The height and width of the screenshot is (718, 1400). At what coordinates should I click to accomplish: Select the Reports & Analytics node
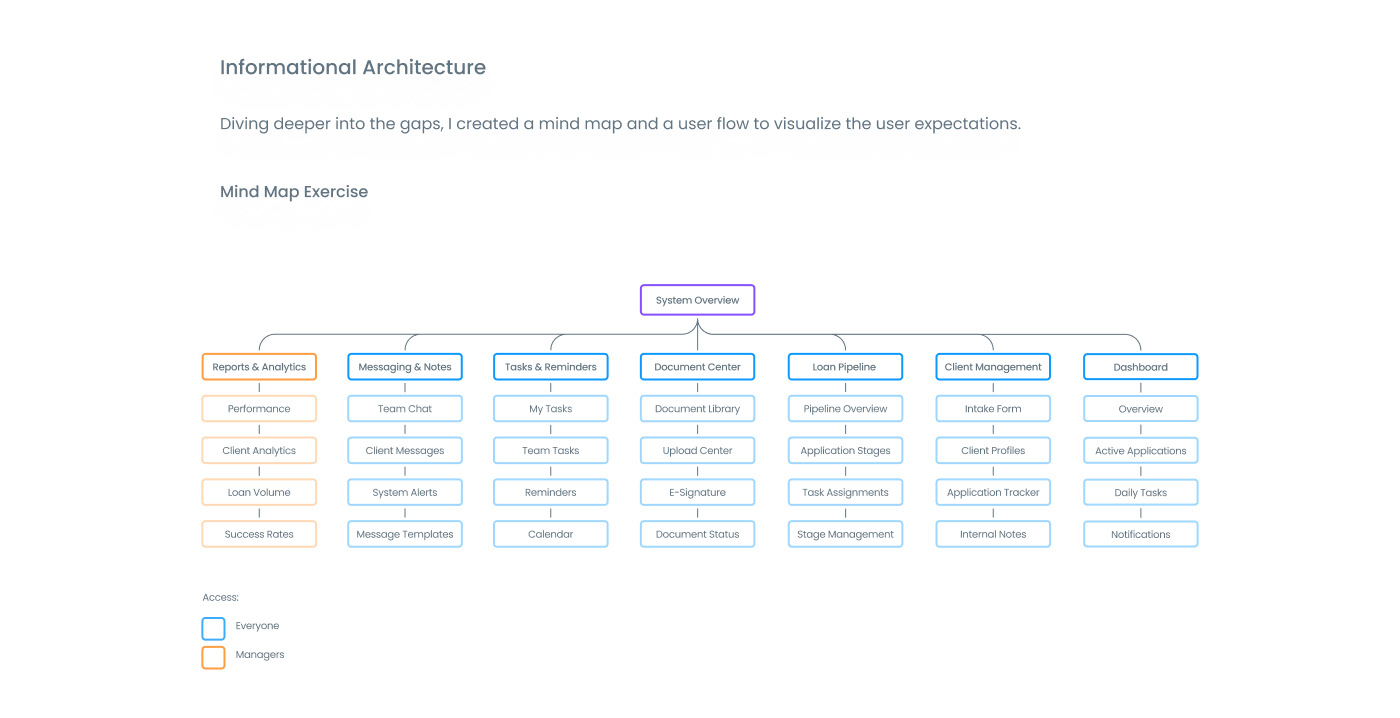(x=259, y=367)
